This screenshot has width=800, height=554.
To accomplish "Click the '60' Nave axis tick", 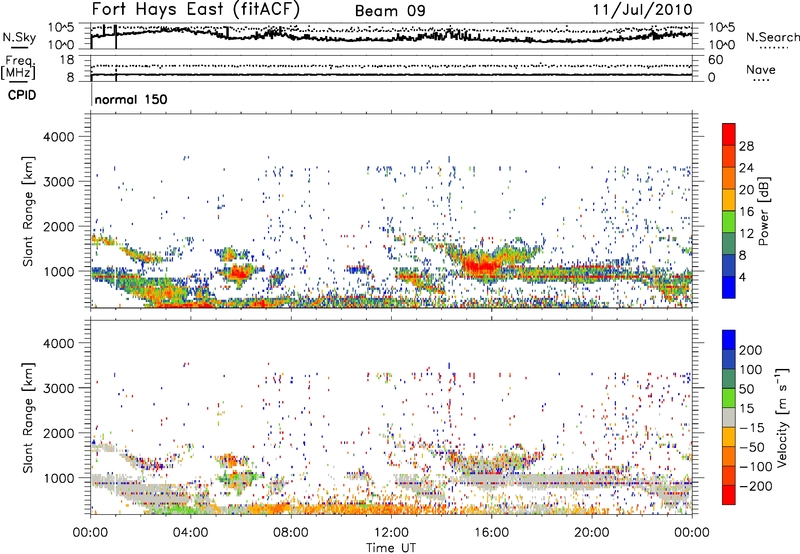I will click(x=715, y=60).
